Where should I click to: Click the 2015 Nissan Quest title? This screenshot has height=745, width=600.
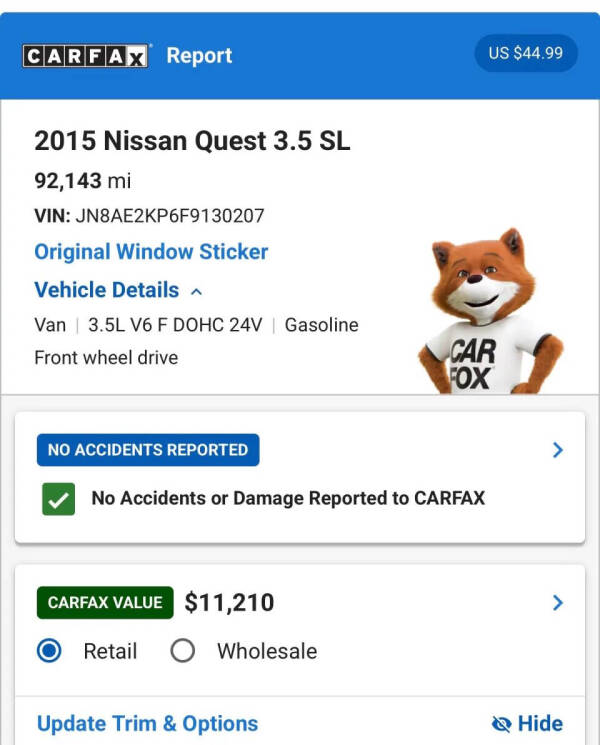[x=192, y=141]
